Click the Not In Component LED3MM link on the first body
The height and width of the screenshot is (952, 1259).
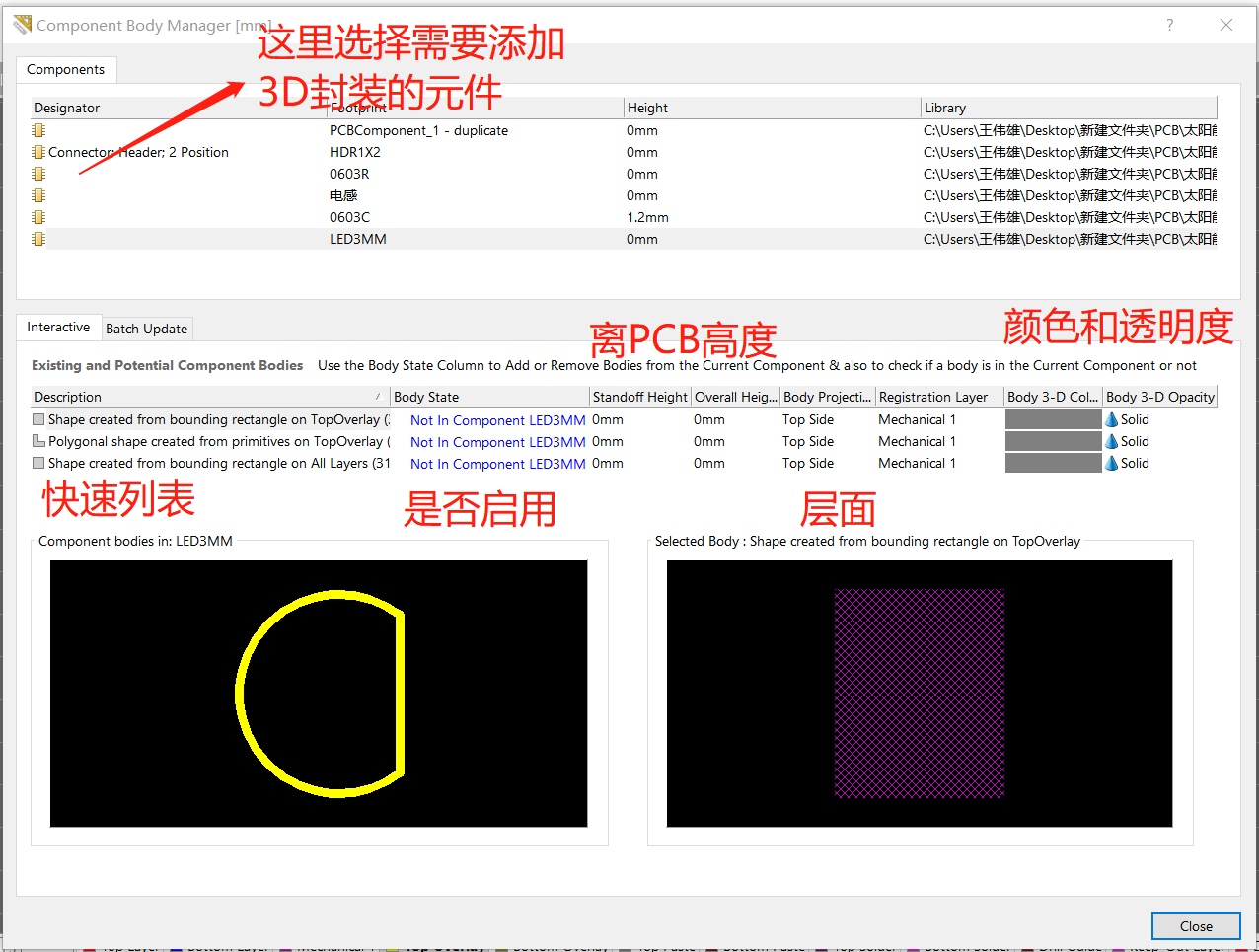point(497,419)
